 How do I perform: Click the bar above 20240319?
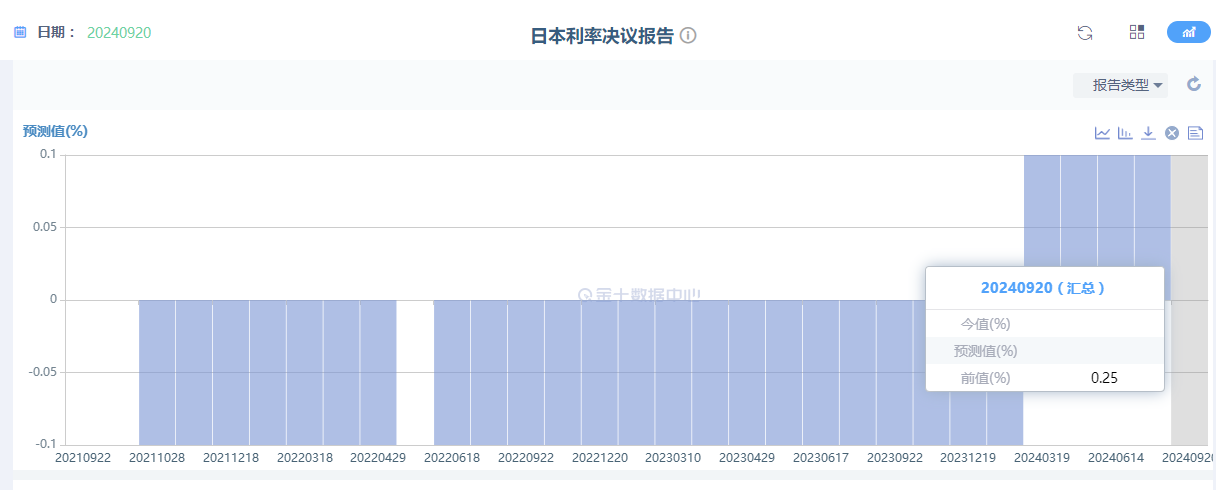[x=1042, y=227]
